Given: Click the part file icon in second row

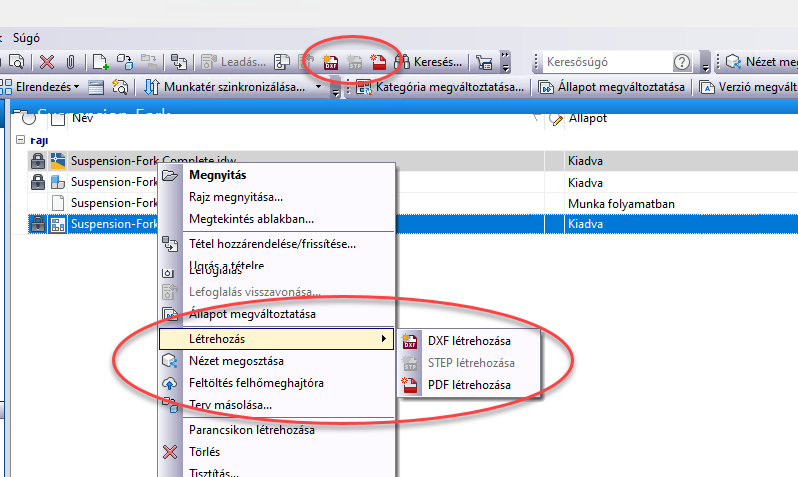Looking at the screenshot, I should coord(58,182).
